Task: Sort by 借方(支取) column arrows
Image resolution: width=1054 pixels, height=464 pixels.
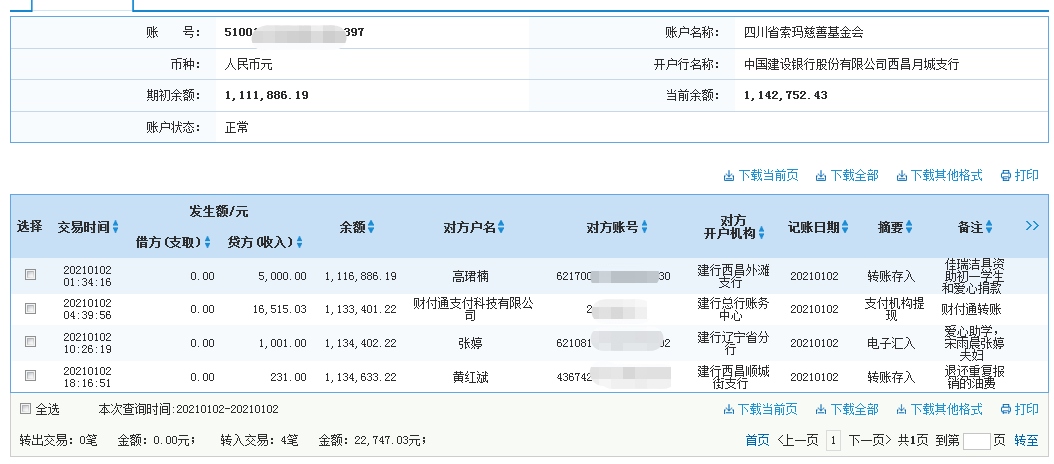Action: [x=208, y=242]
